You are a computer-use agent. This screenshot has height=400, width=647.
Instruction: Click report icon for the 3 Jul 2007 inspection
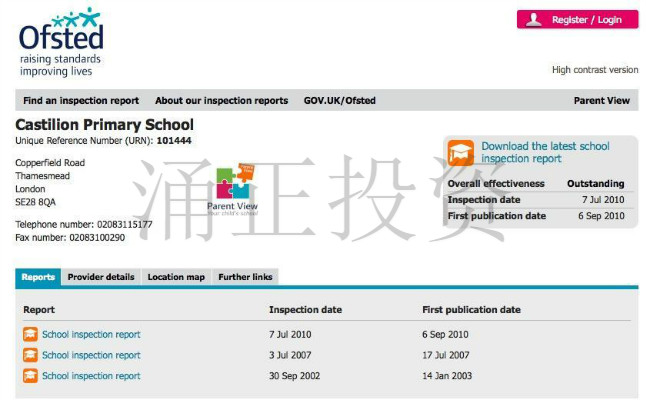(30, 355)
